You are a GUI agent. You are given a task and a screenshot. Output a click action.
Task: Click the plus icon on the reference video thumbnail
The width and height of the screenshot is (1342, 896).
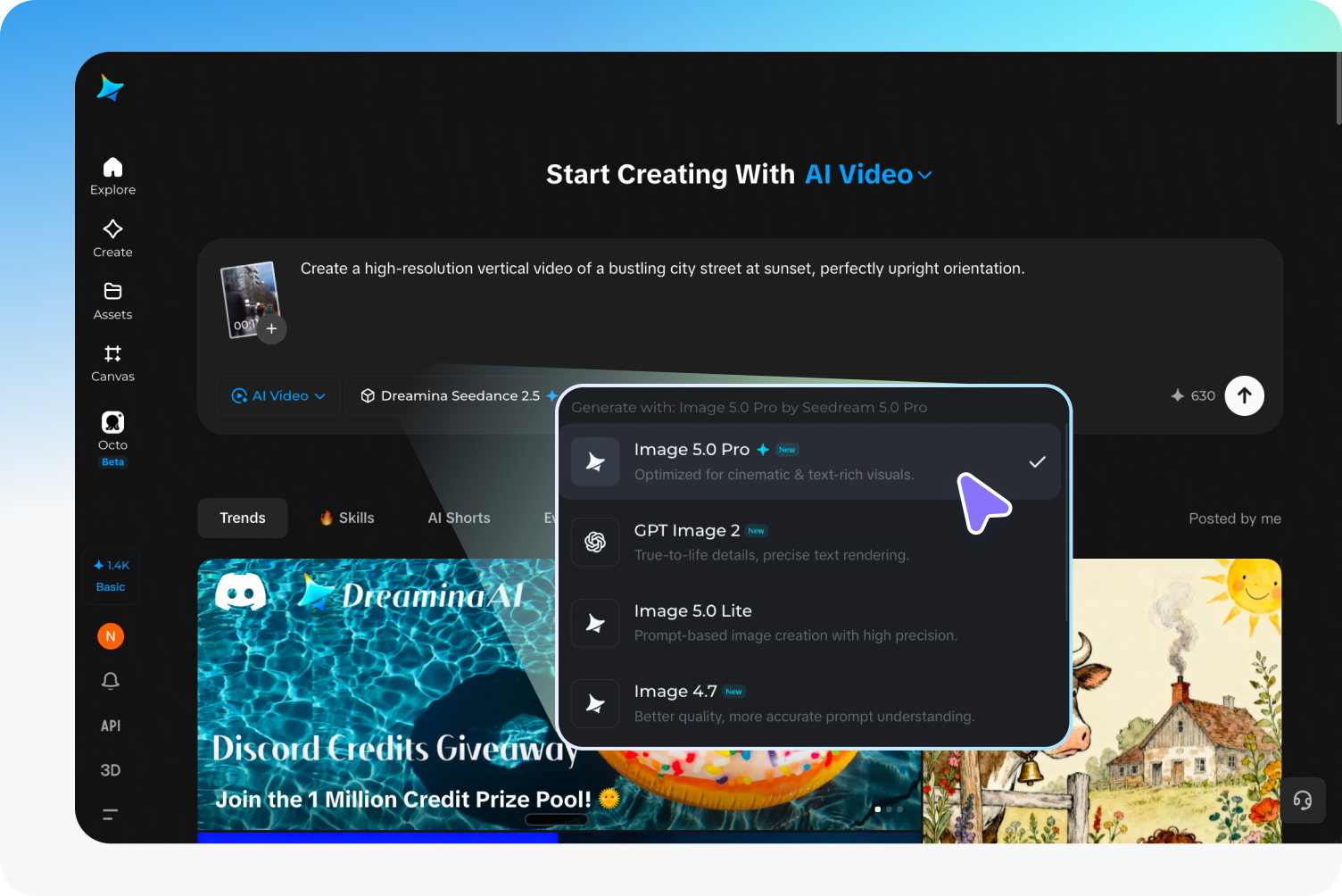point(271,328)
